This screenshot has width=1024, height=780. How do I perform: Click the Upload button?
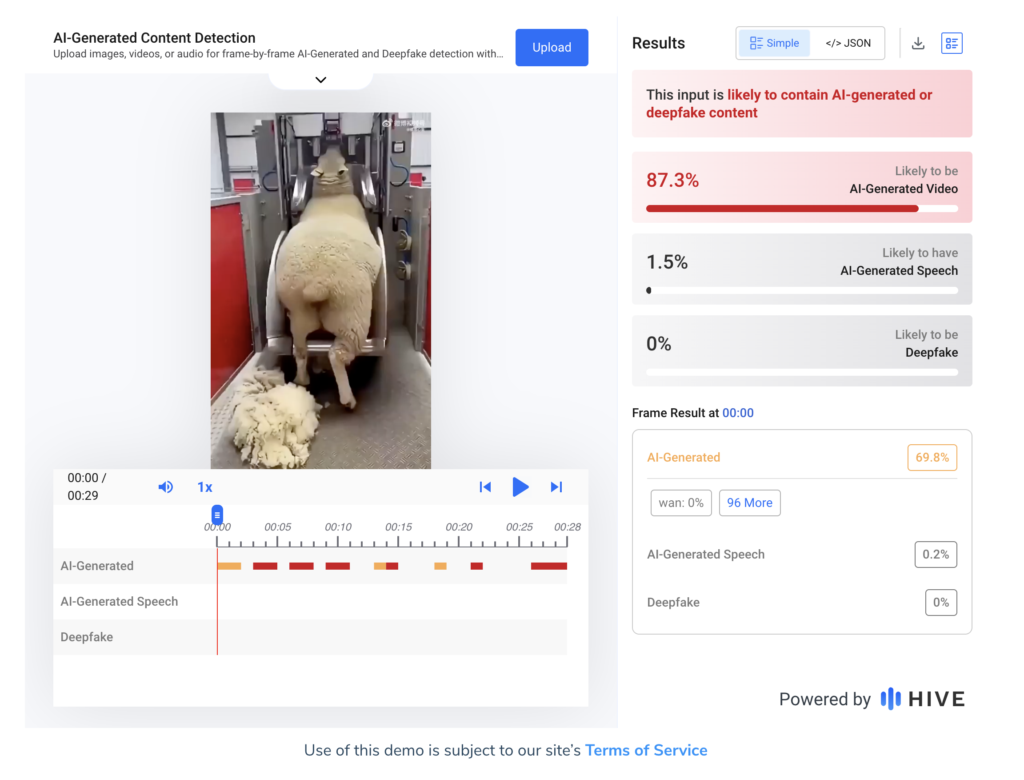click(551, 47)
